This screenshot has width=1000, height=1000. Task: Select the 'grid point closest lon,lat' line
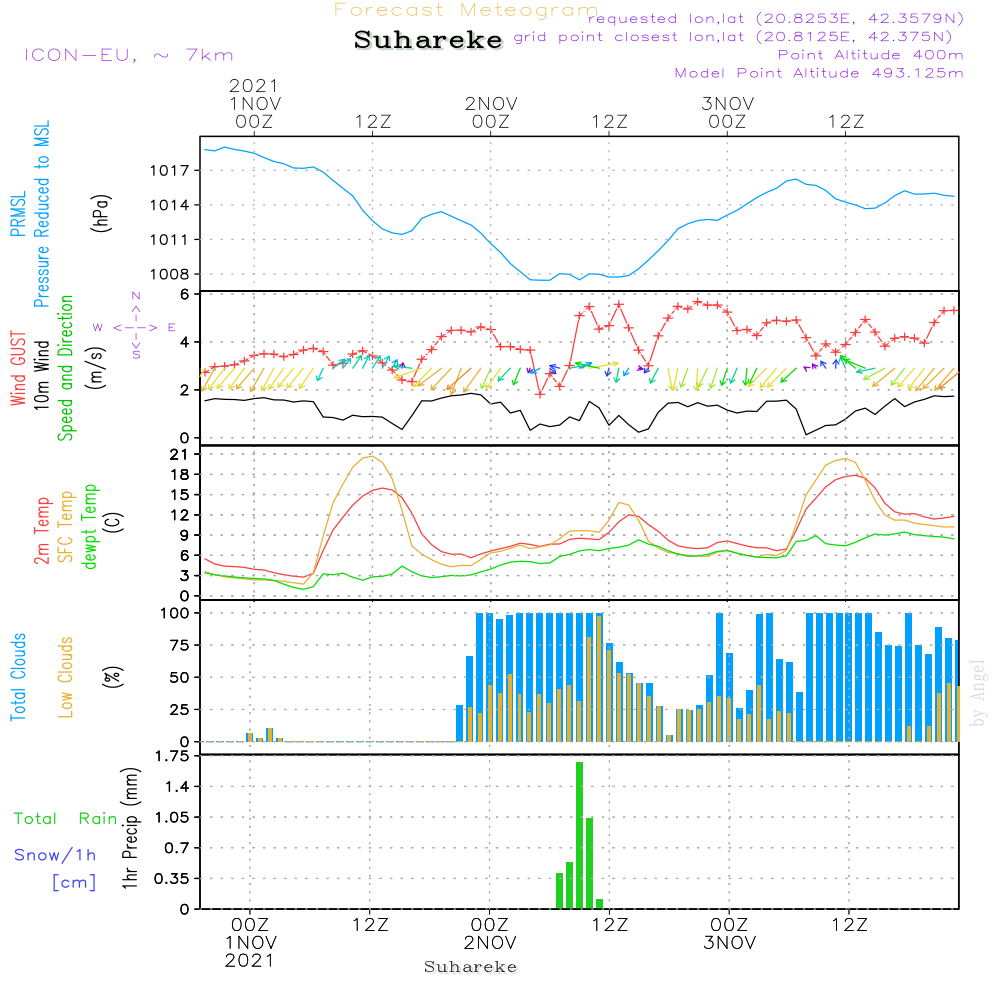pos(733,36)
